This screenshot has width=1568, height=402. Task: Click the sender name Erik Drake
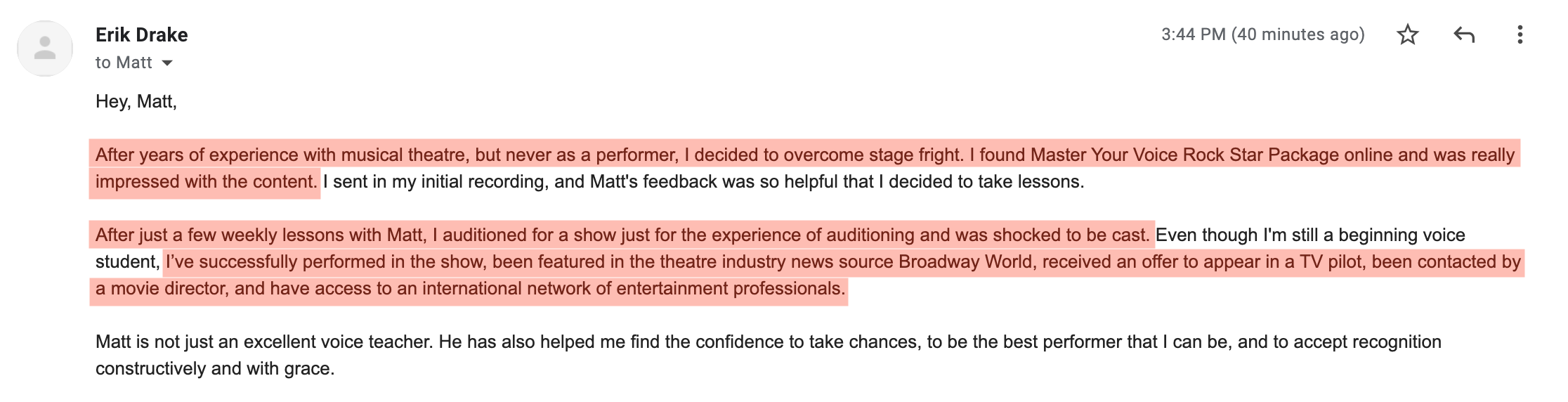(142, 34)
